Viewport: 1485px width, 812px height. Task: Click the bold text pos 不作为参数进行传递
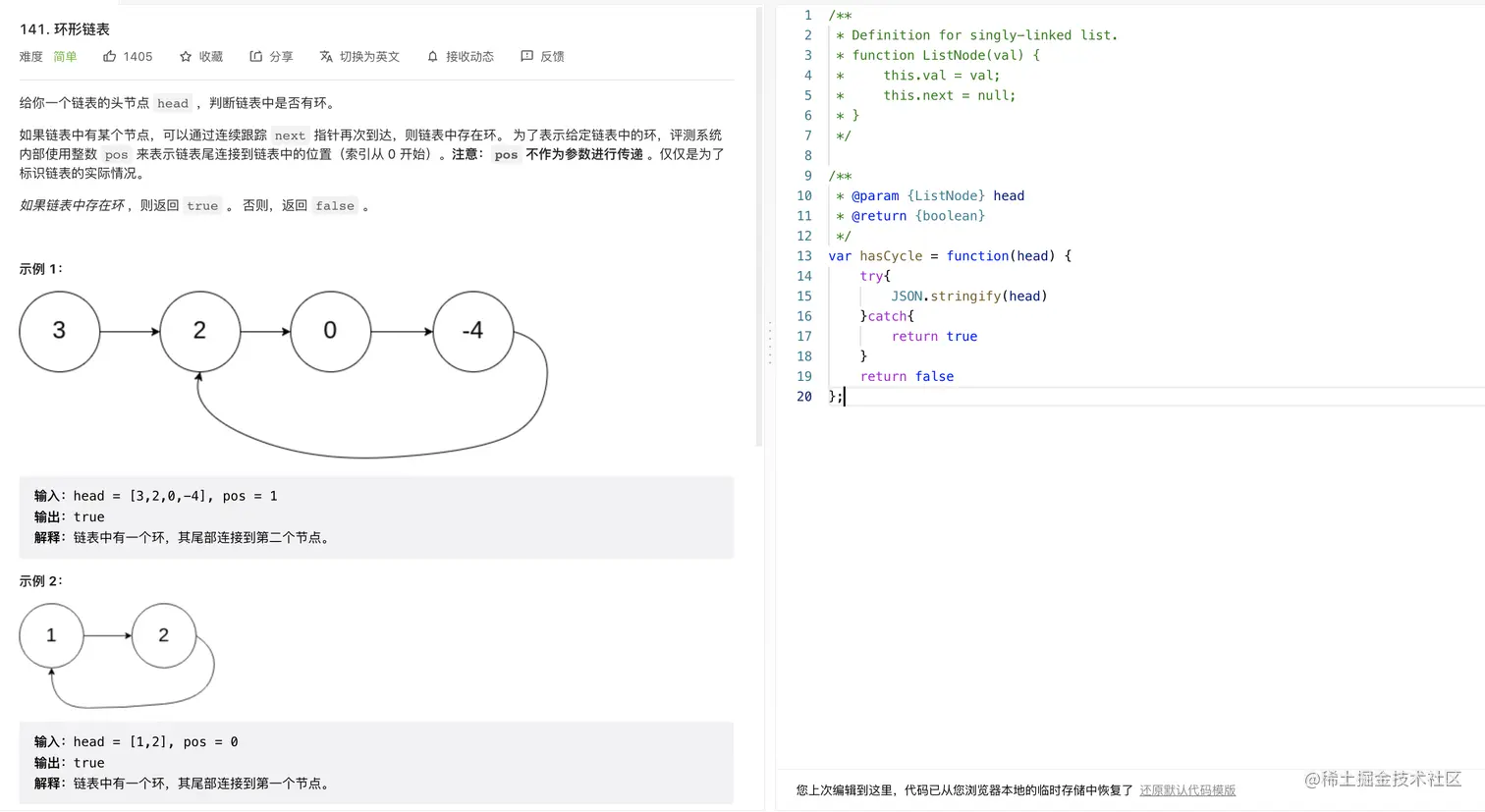567,154
